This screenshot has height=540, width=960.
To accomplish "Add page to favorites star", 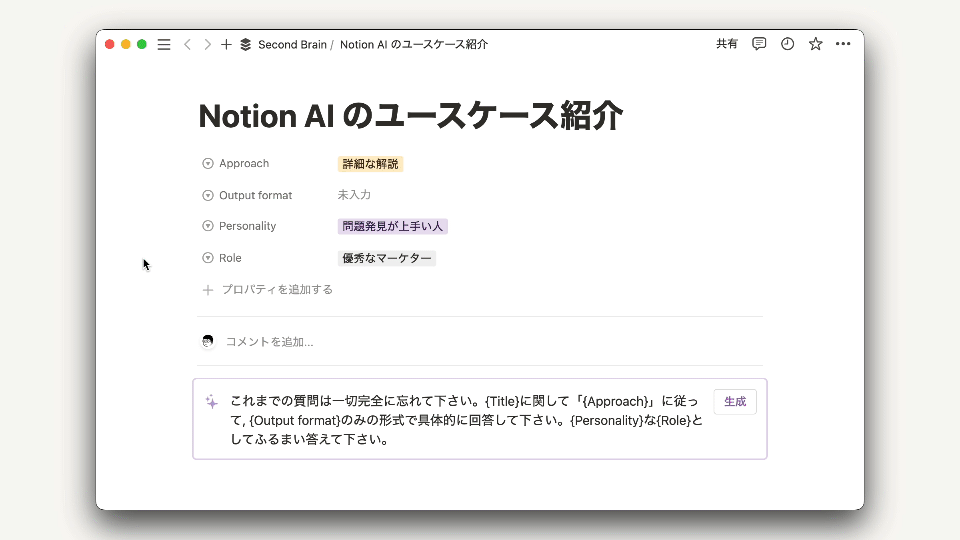I will [x=816, y=44].
